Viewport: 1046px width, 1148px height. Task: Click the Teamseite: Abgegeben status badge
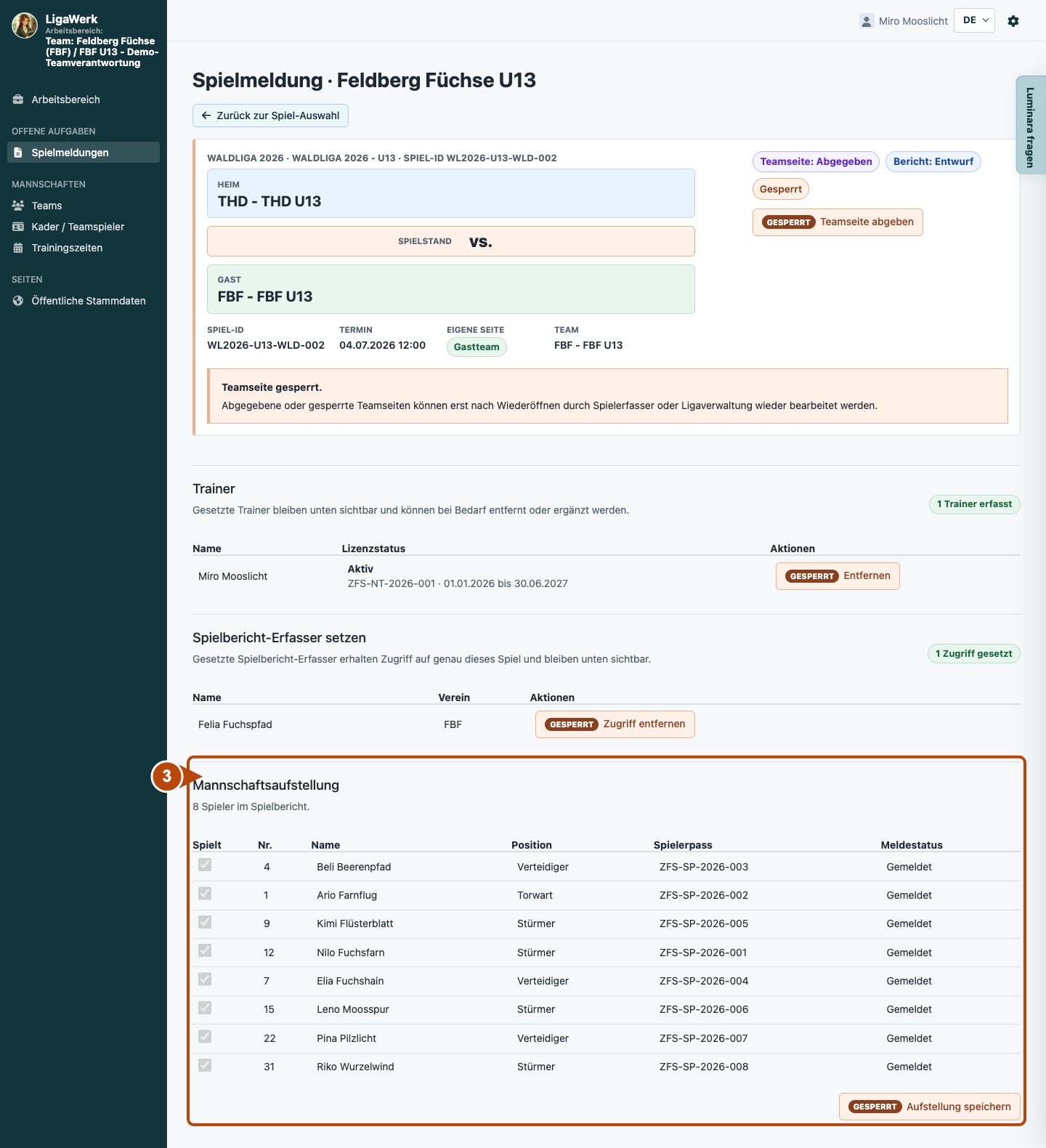[x=816, y=161]
